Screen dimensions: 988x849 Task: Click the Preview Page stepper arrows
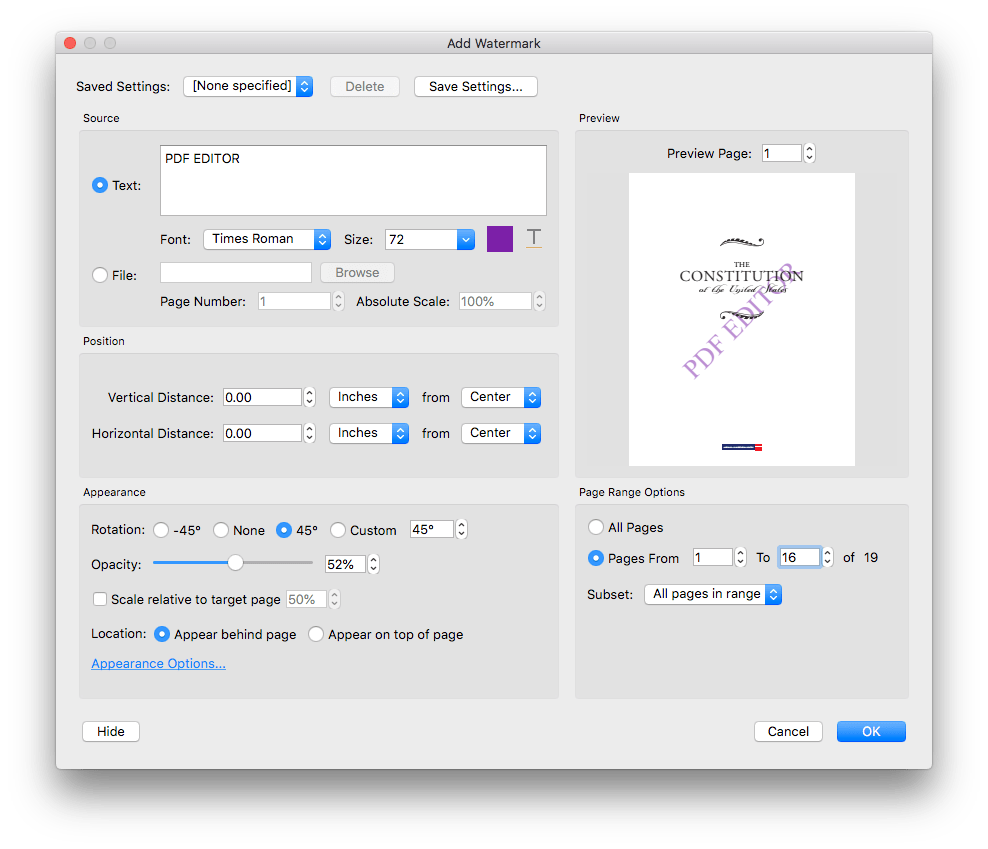[x=810, y=153]
